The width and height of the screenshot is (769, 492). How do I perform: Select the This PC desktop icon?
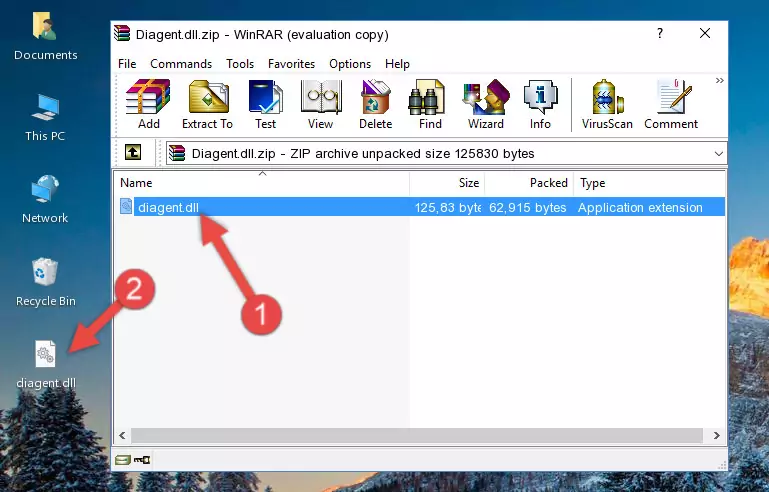tap(45, 118)
